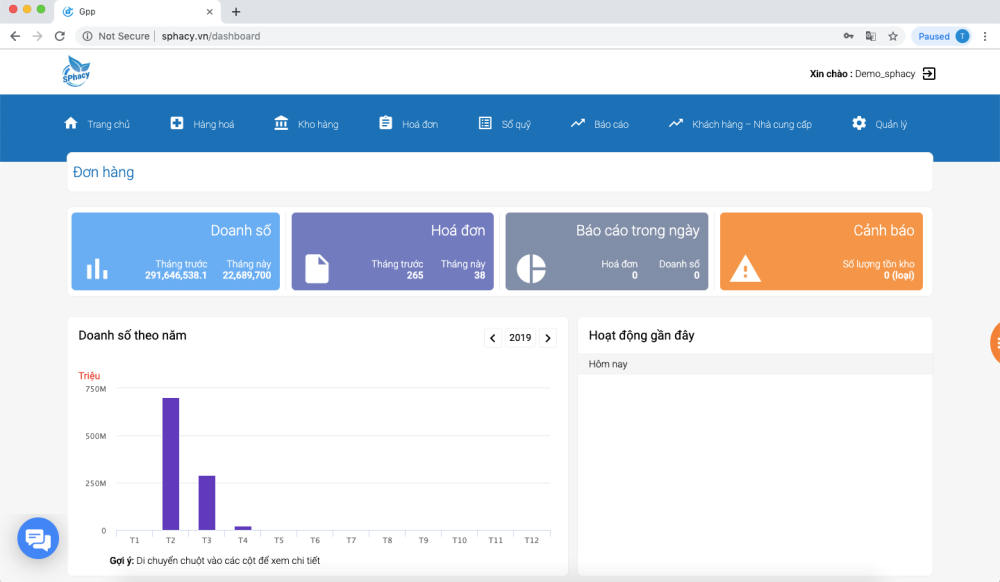The height and width of the screenshot is (582, 1000).
Task: Open a new browser tab
Action: pos(236,11)
